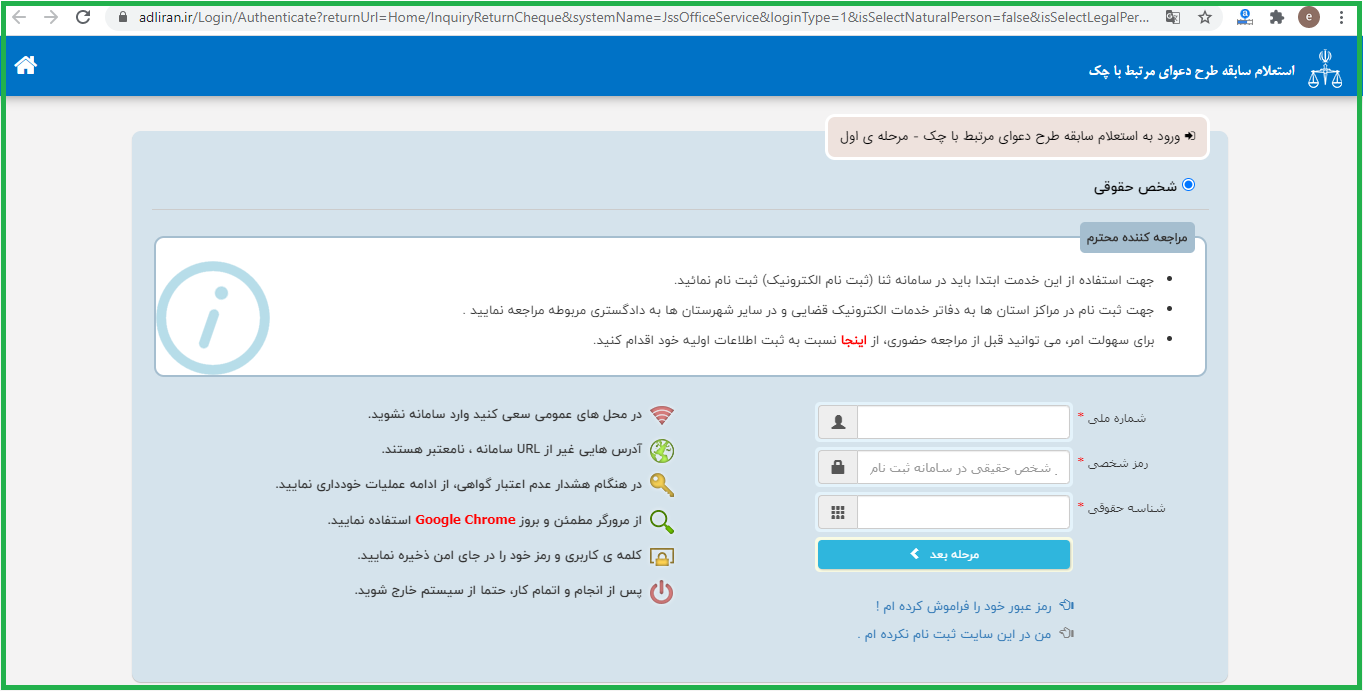Click the browser back arrow
This screenshot has width=1363, height=691.
pyautogui.click(x=20, y=17)
